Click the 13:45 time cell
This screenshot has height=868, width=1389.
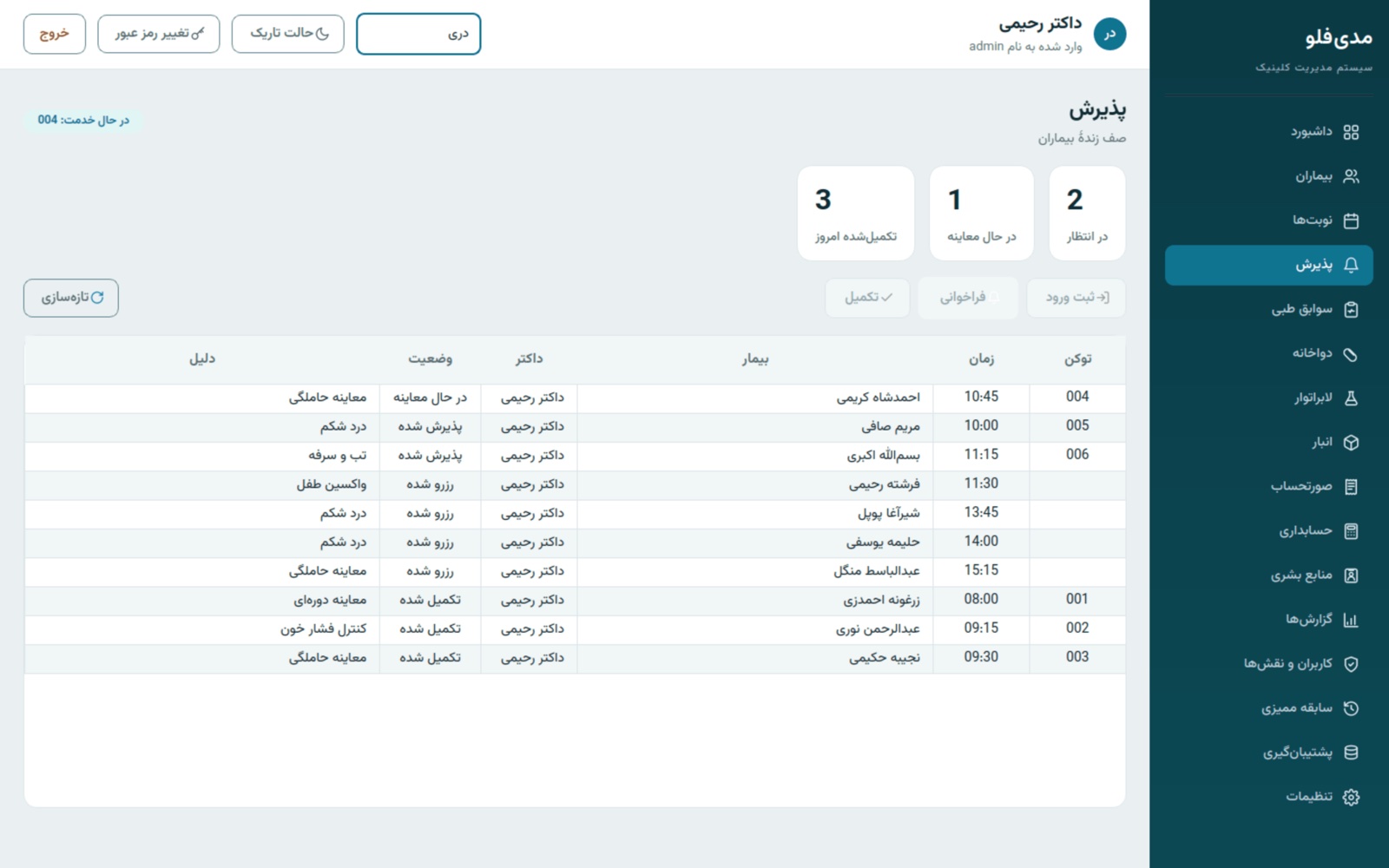(981, 513)
